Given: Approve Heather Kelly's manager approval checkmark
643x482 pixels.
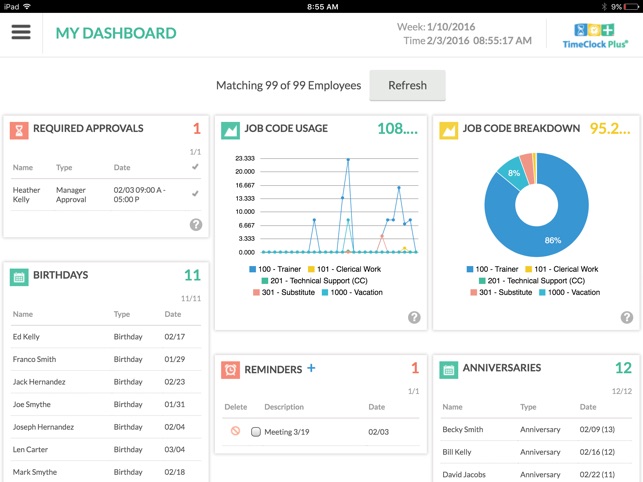Looking at the screenshot, I should pos(195,193).
